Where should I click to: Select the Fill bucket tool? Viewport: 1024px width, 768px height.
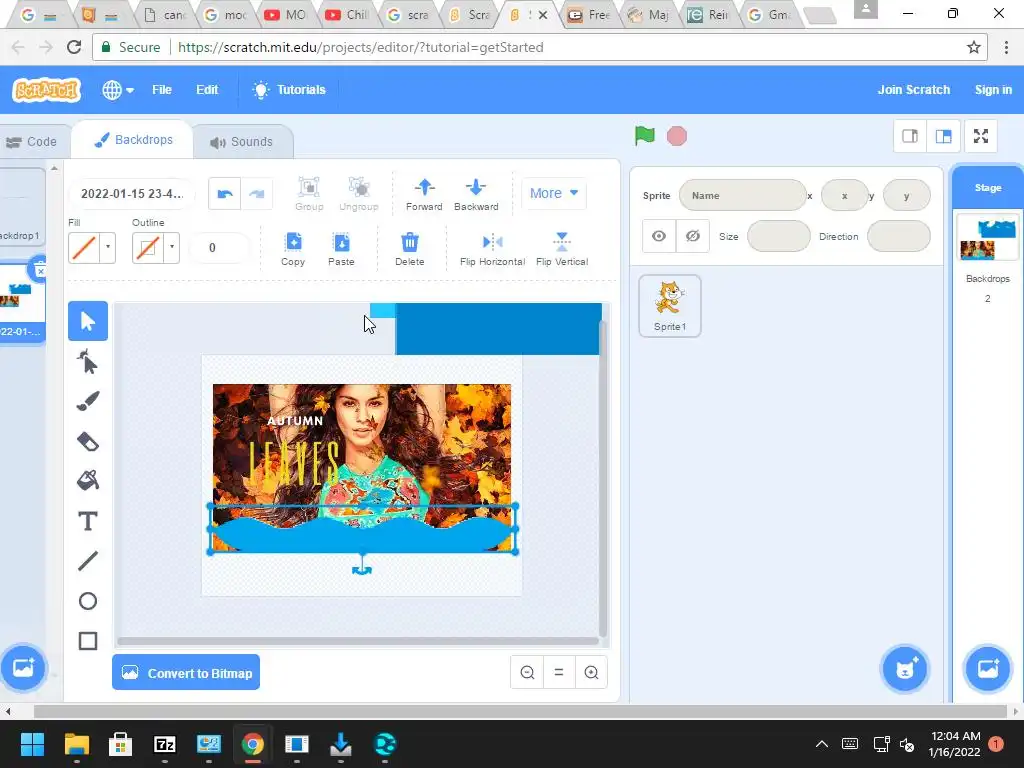[88, 481]
